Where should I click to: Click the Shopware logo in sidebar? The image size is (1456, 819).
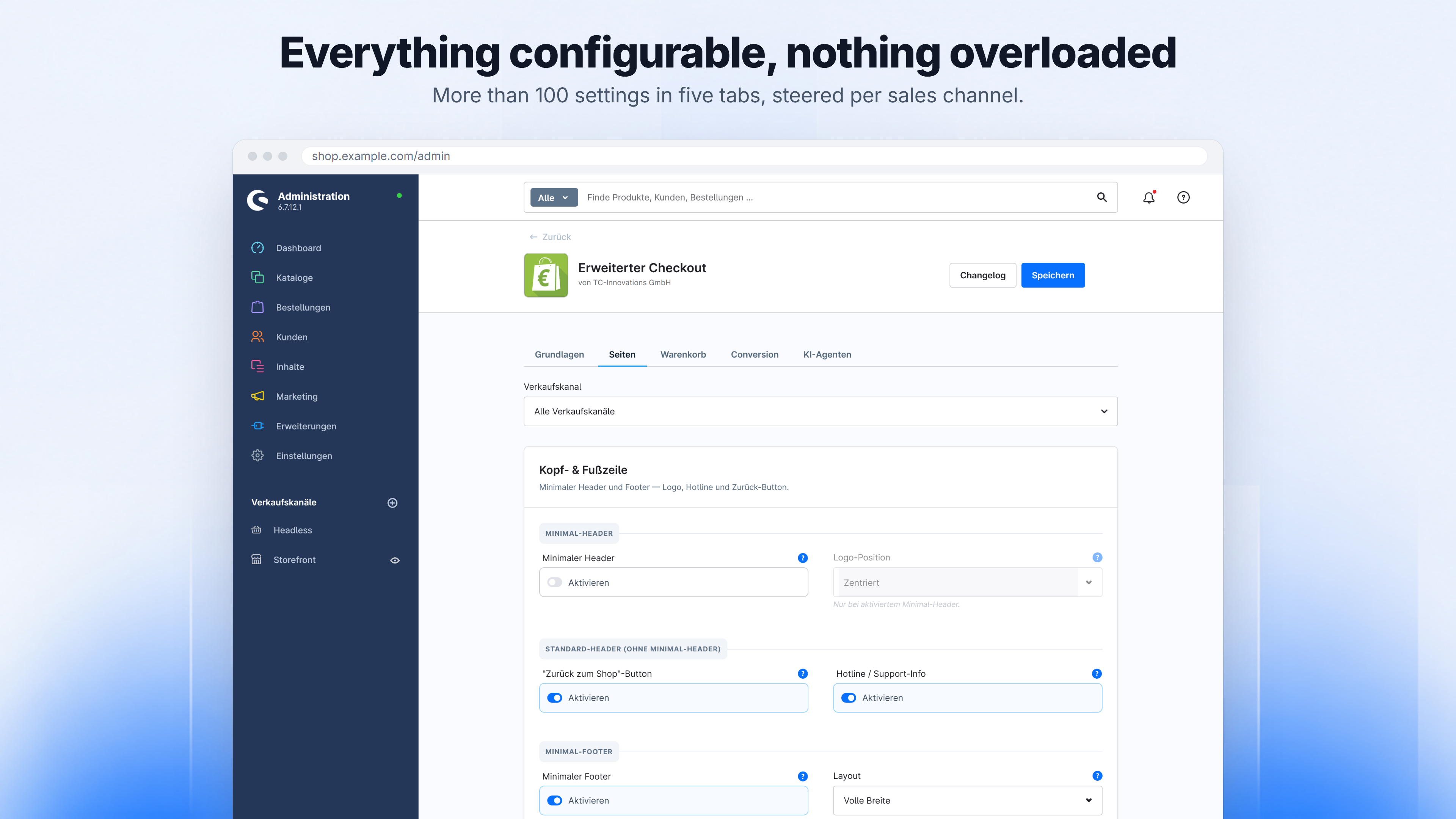(258, 200)
